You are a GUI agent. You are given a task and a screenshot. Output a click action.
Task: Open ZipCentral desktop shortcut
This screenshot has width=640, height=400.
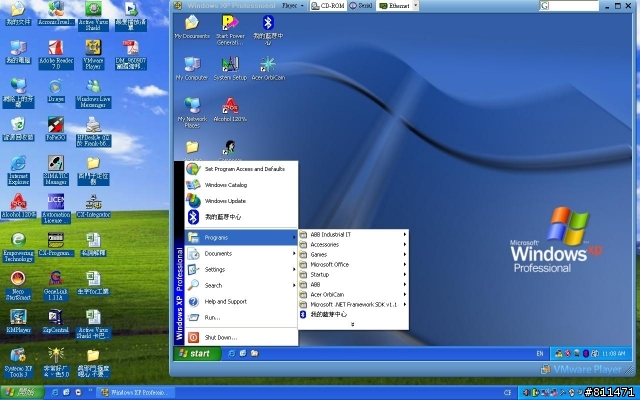tap(56, 321)
